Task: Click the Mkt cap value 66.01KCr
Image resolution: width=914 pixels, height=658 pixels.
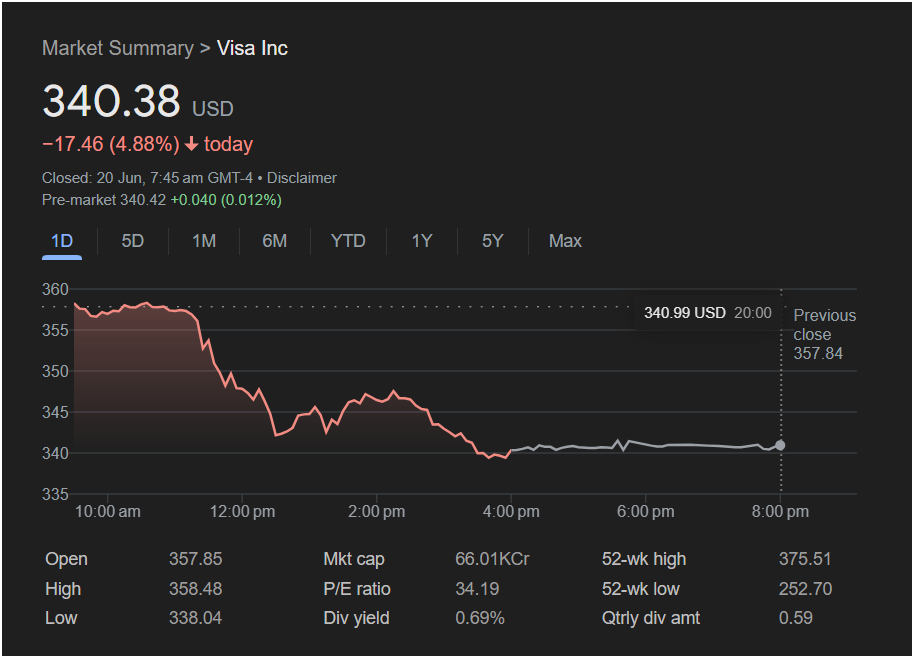Action: [x=492, y=559]
